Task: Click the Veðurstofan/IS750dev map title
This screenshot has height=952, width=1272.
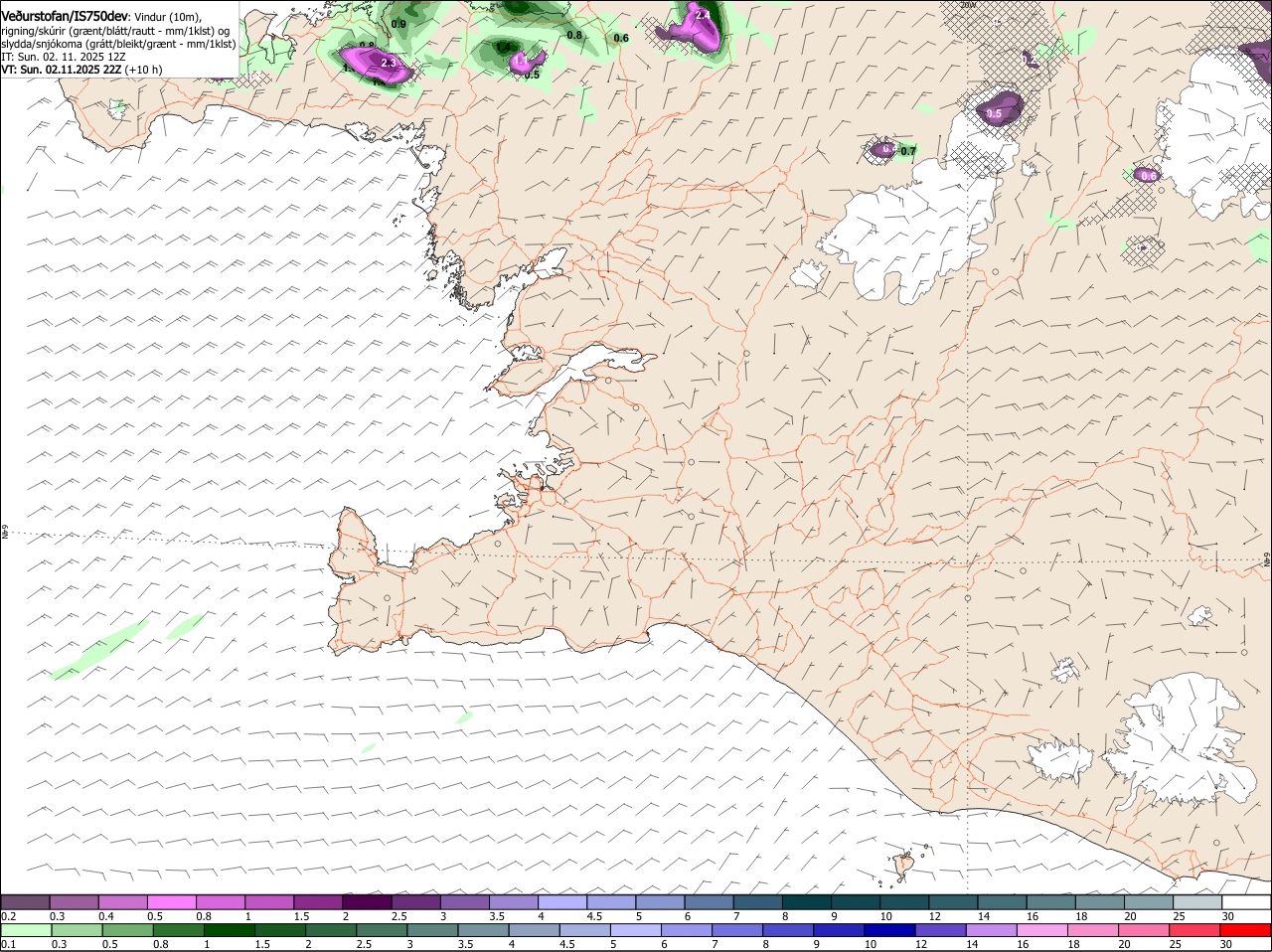Action: tap(65, 16)
